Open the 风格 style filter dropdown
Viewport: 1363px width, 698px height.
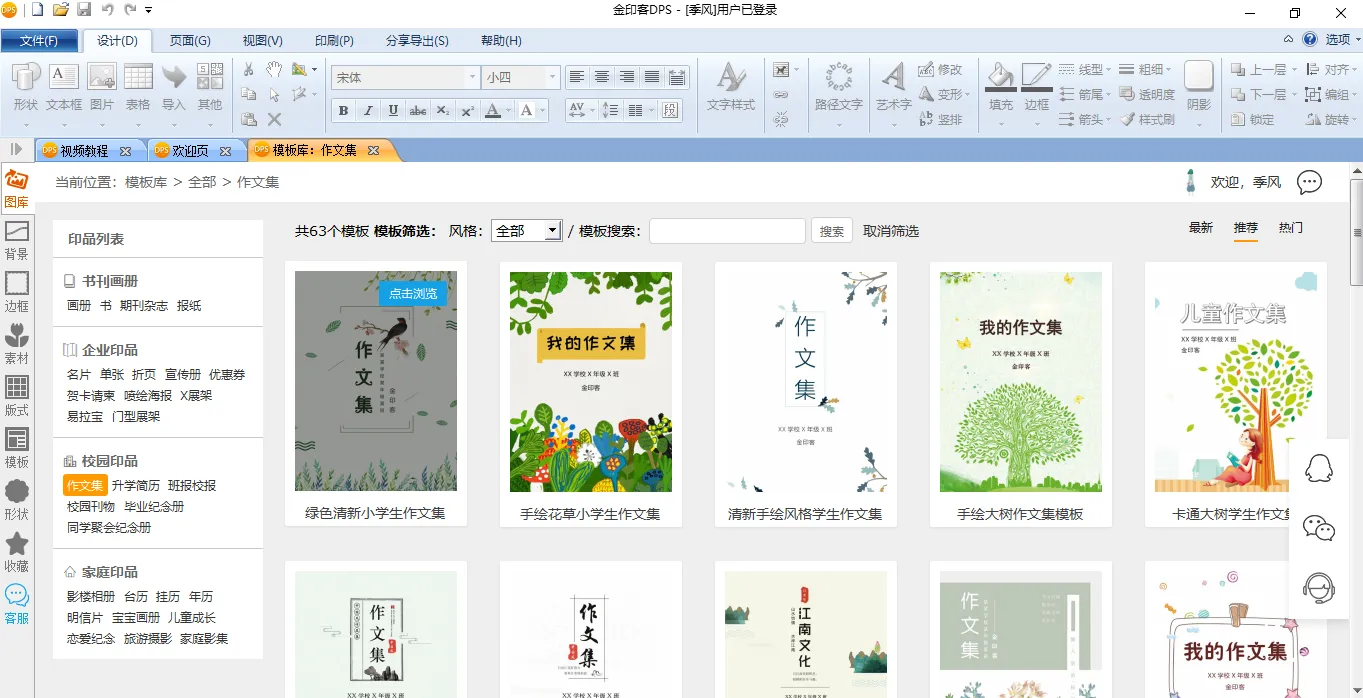[x=526, y=231]
